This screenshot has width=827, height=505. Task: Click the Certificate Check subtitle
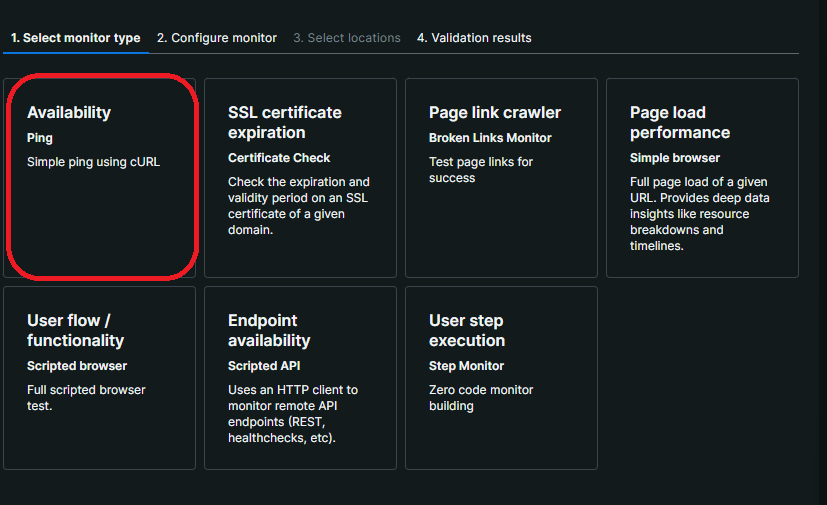pos(279,158)
